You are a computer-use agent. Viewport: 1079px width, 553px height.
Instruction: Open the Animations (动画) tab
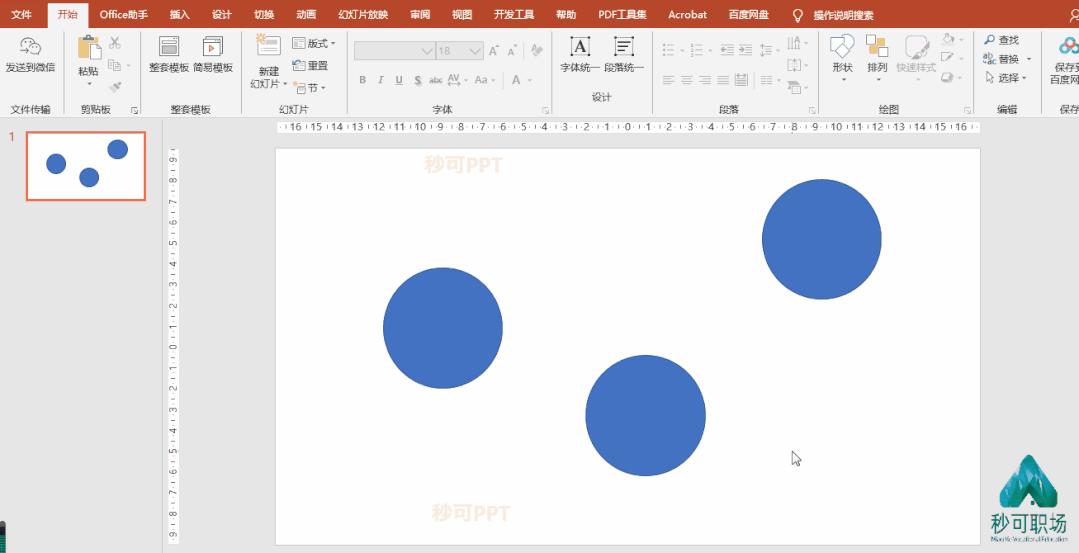(x=307, y=15)
